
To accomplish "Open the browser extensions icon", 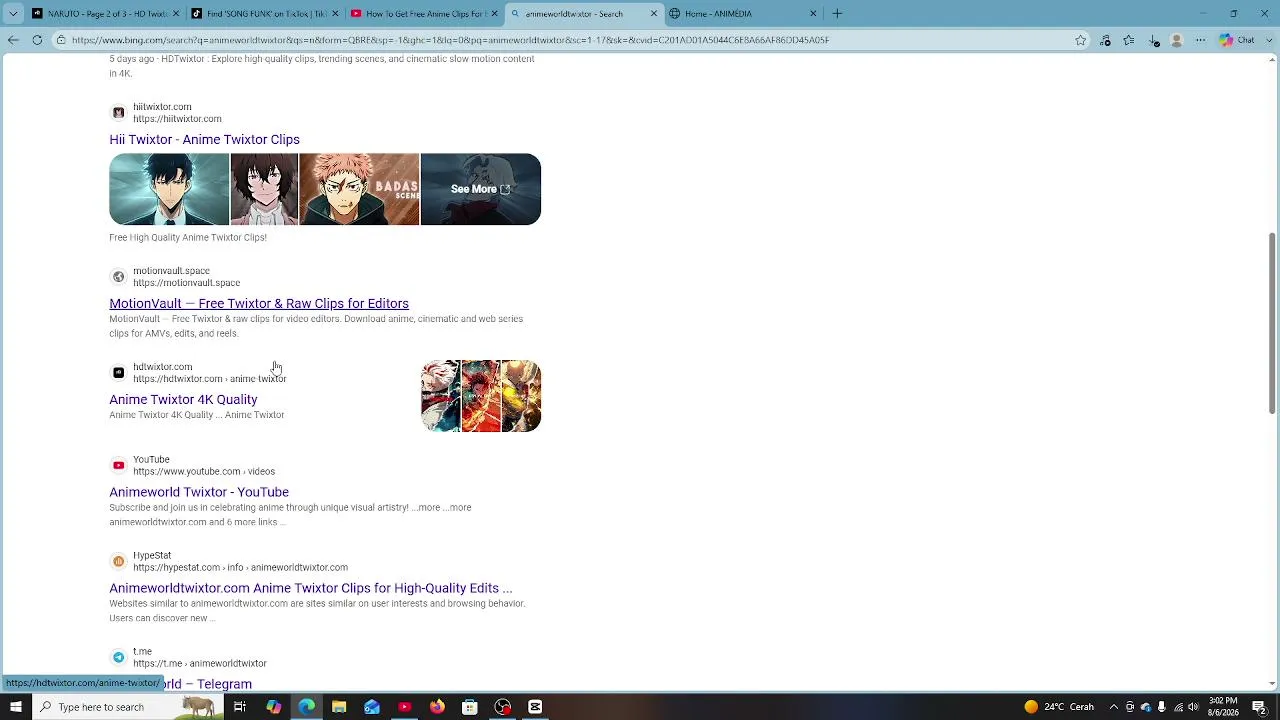I will (x=1105, y=40).
